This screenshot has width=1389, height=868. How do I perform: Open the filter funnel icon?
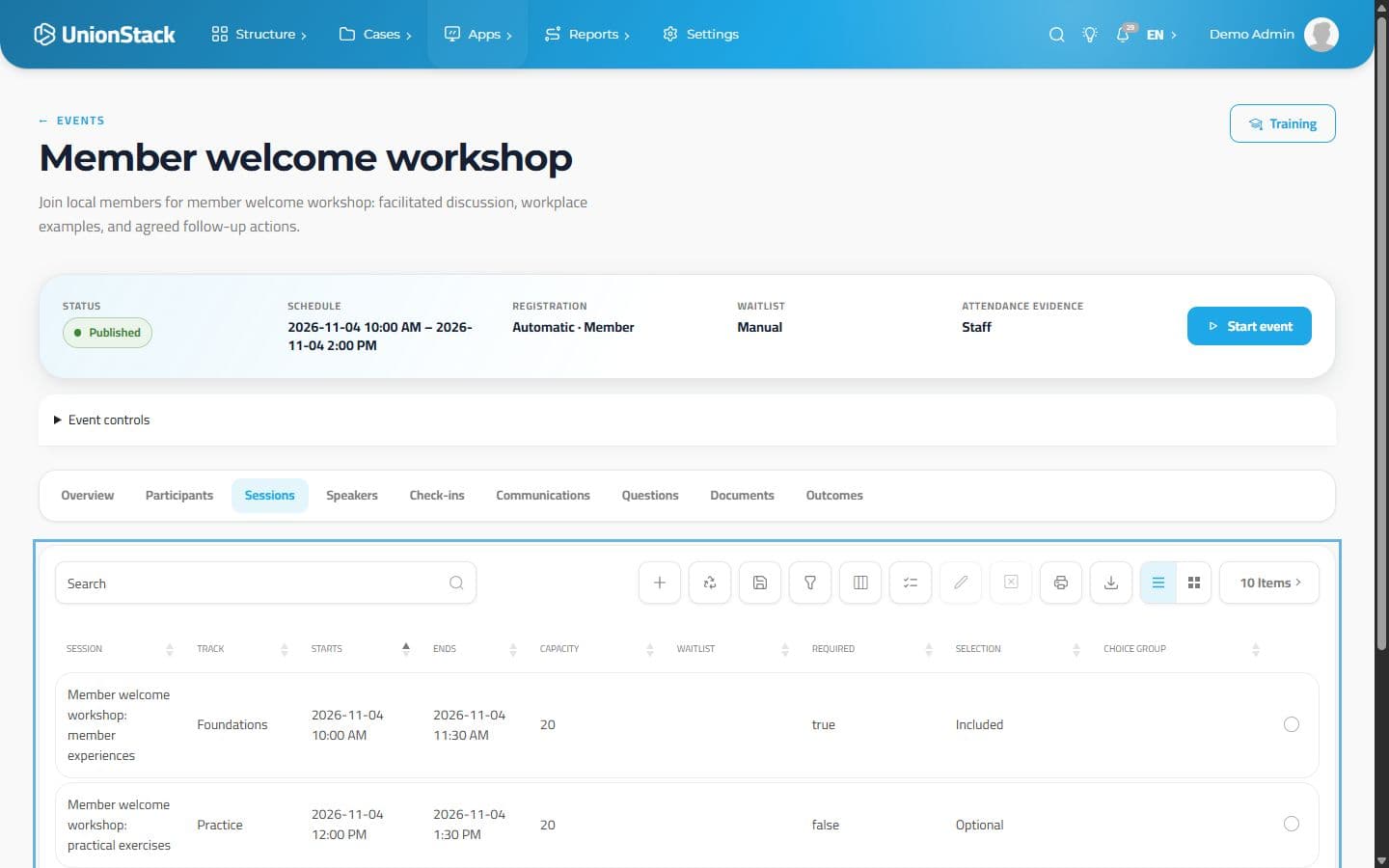(x=810, y=583)
